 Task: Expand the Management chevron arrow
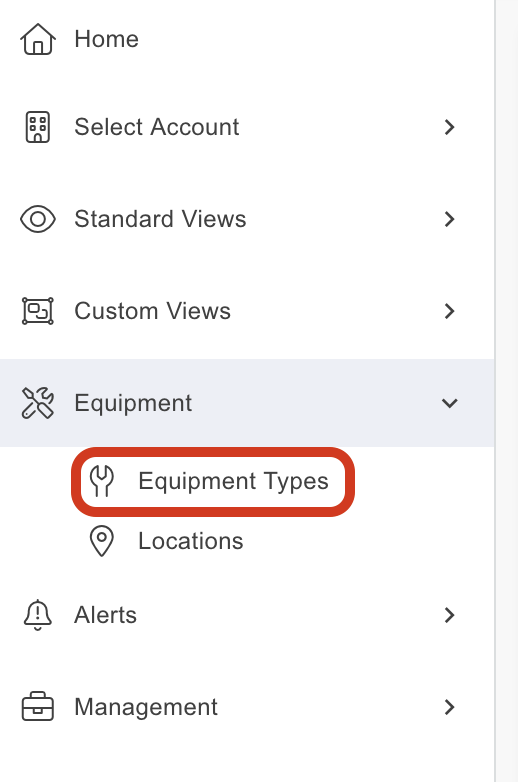click(x=449, y=707)
